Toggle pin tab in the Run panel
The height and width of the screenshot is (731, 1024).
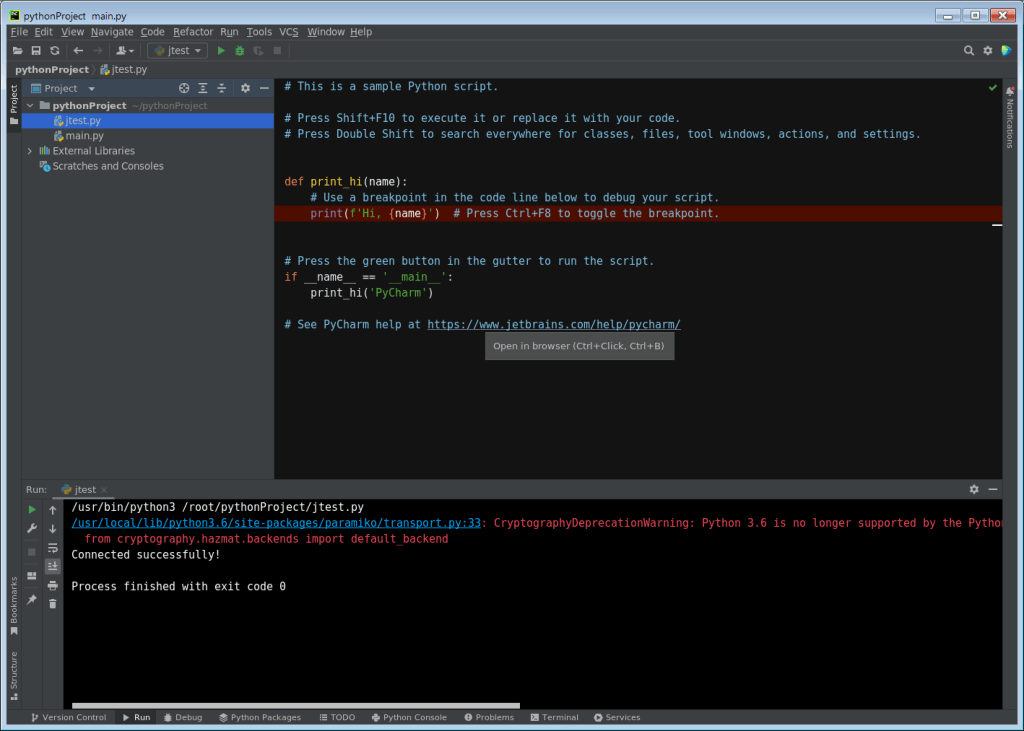(32, 600)
